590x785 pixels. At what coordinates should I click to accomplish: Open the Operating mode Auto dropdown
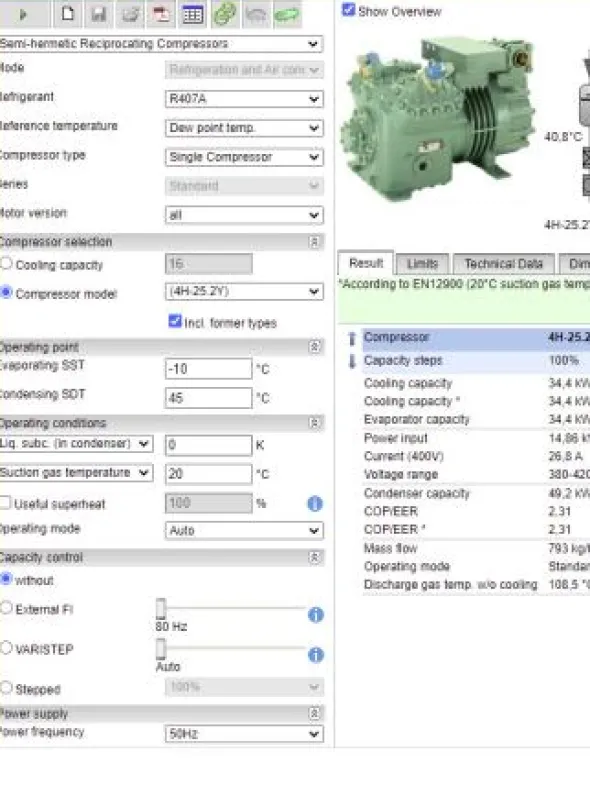click(244, 530)
